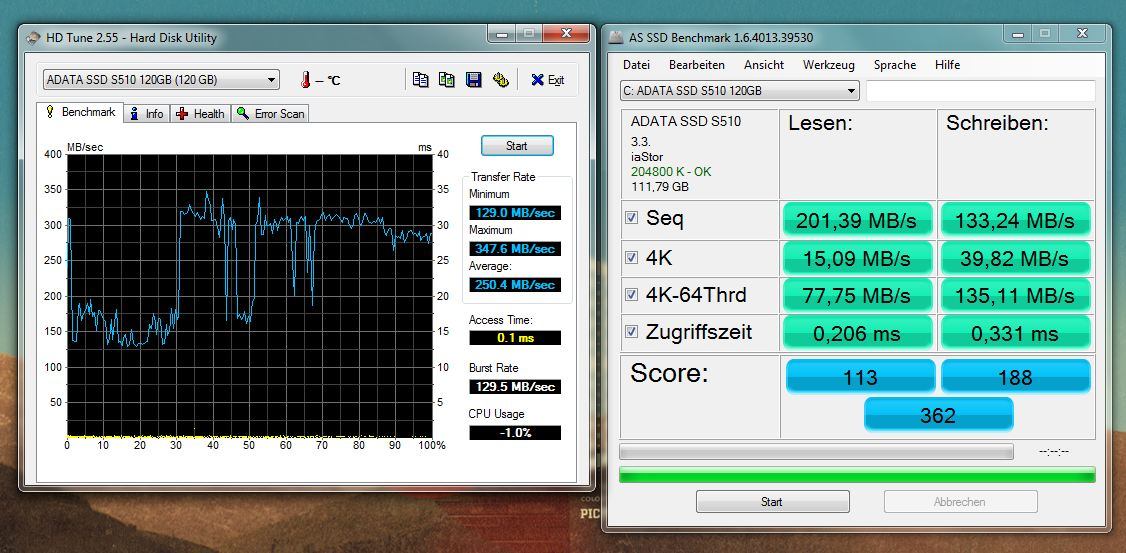Viewport: 1126px width, 553px height.
Task: Open the Datei menu in AS SSD
Action: point(636,65)
